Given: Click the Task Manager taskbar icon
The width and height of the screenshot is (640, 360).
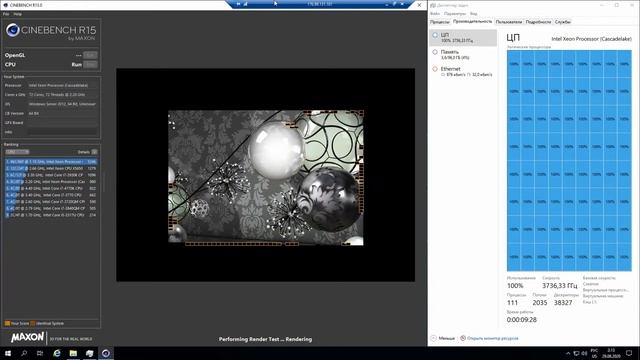Looking at the screenshot, I should 89,353.
